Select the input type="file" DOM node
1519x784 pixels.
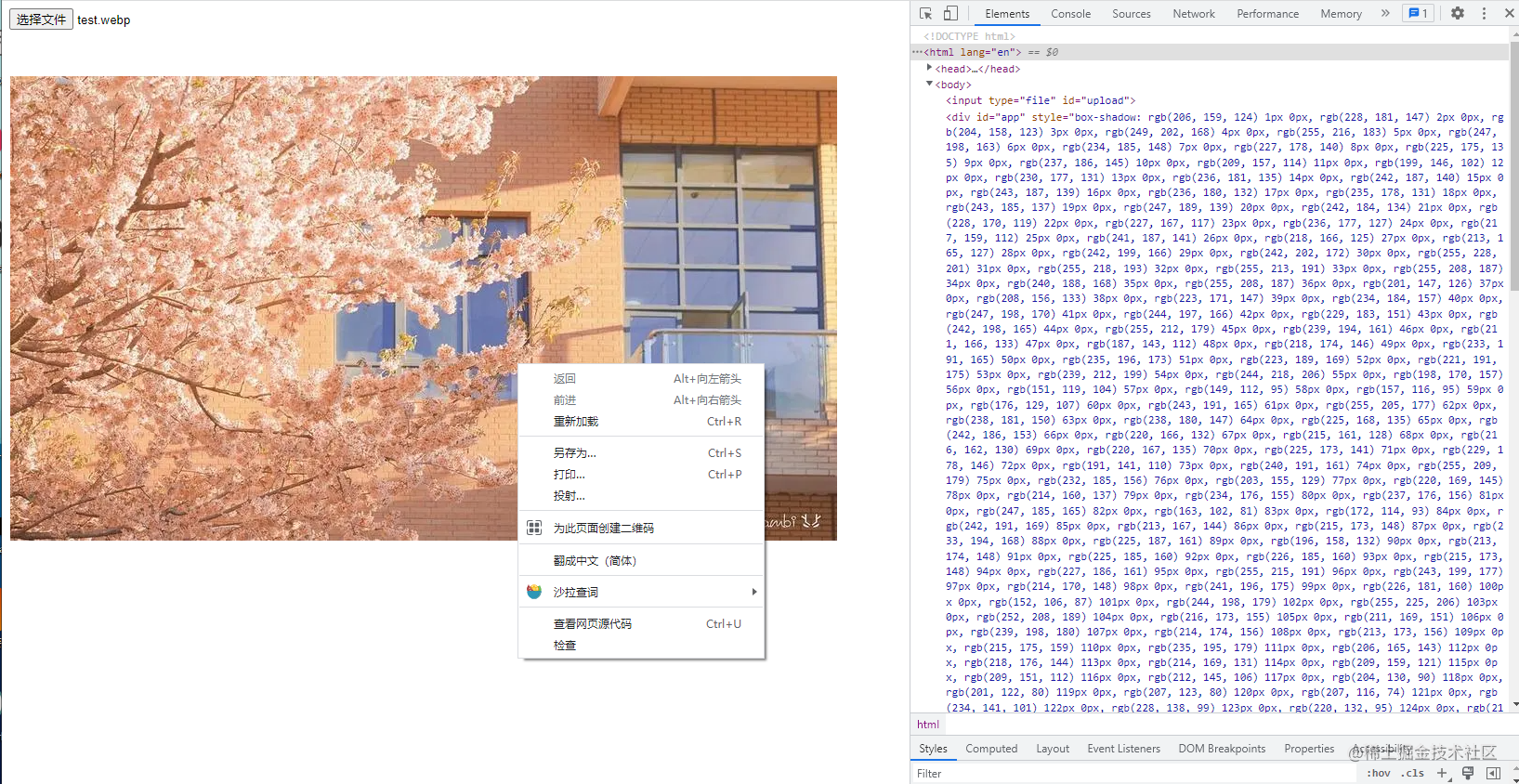[1041, 100]
